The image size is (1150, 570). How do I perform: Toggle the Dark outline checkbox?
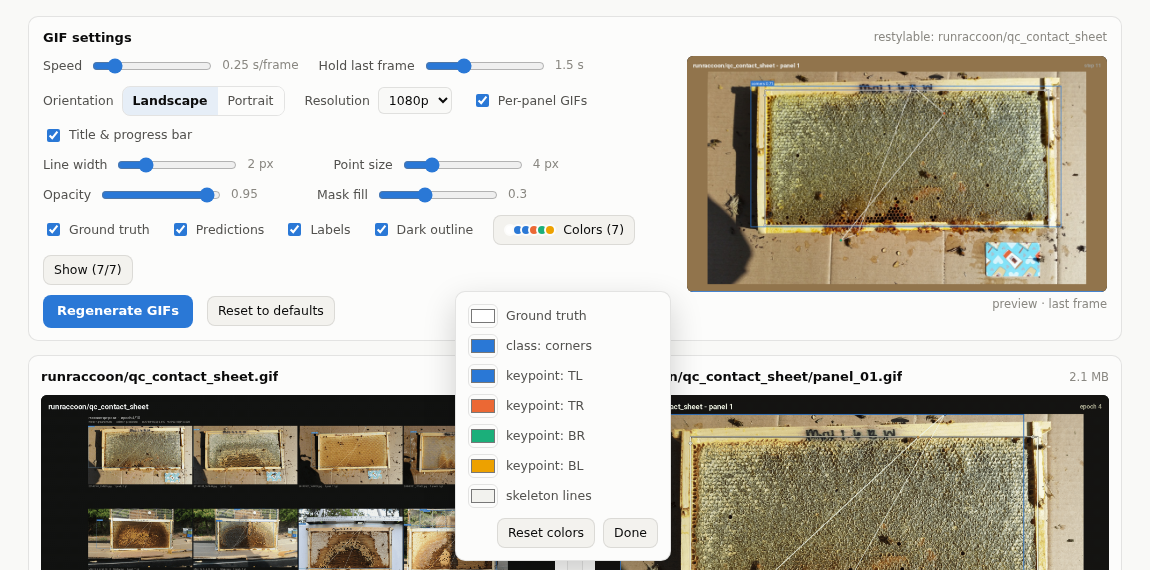tap(381, 230)
